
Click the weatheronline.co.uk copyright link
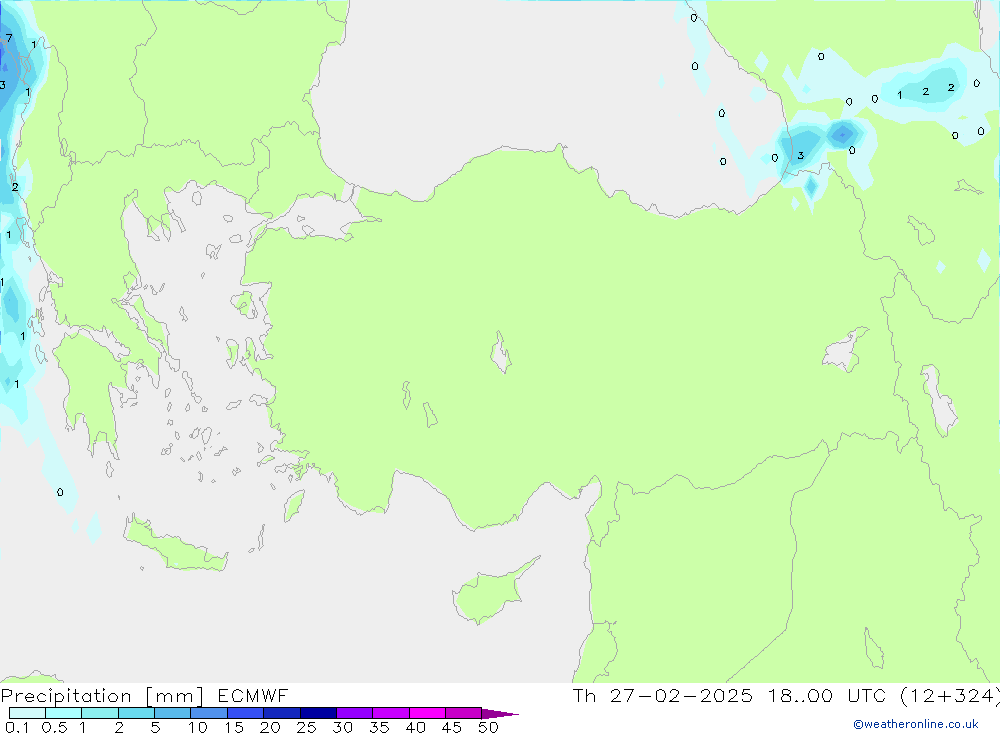(915, 724)
